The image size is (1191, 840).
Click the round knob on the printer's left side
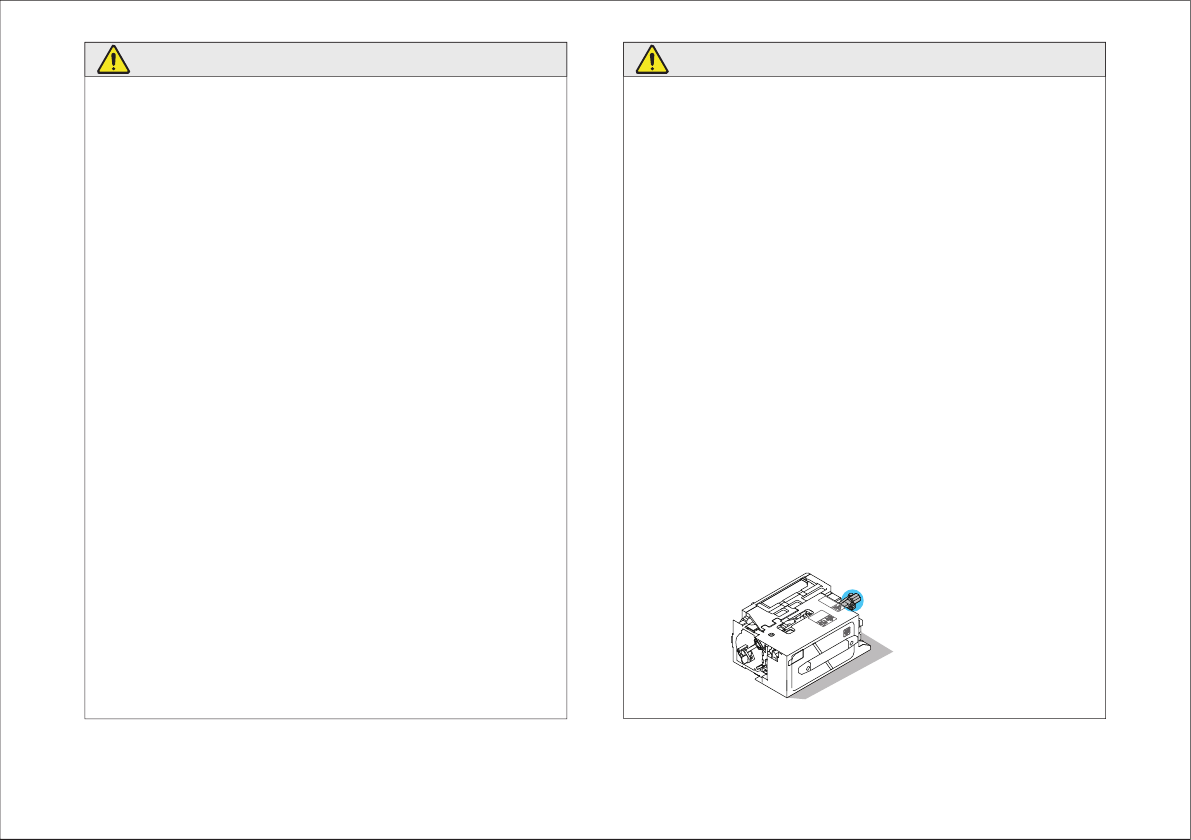point(745,653)
